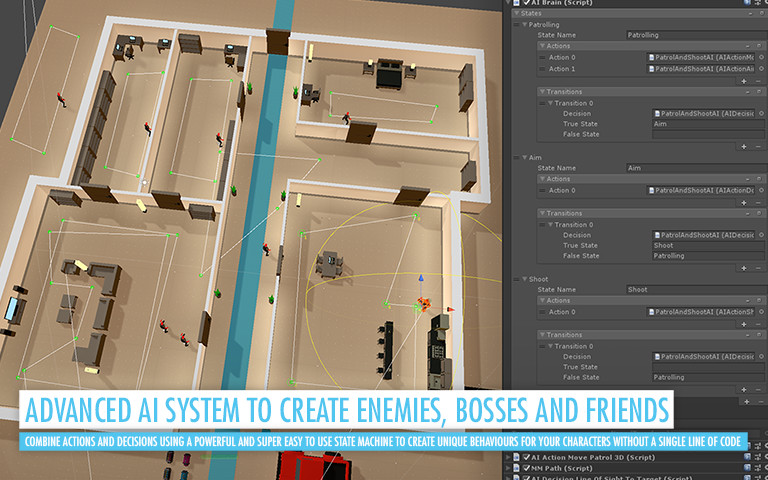Click reorder handle of Patrolling Action 1
Image resolution: width=768 pixels, height=480 pixels.
(x=542, y=69)
